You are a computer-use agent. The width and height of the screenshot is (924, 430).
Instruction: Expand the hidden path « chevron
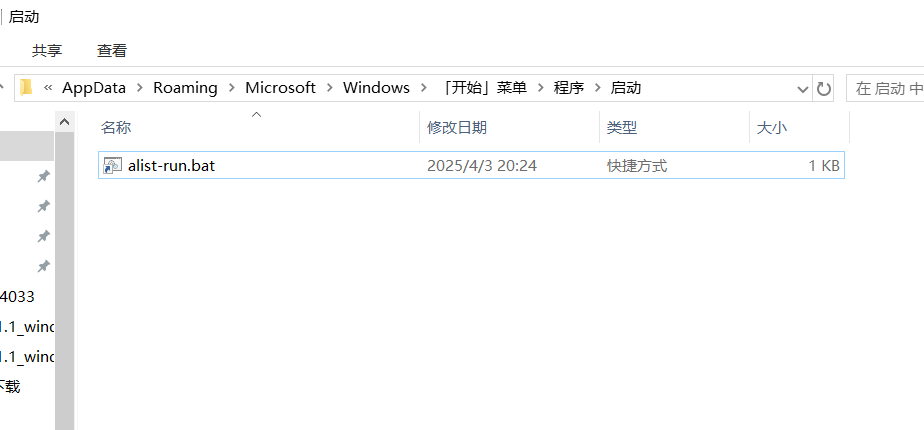pyautogui.click(x=48, y=88)
